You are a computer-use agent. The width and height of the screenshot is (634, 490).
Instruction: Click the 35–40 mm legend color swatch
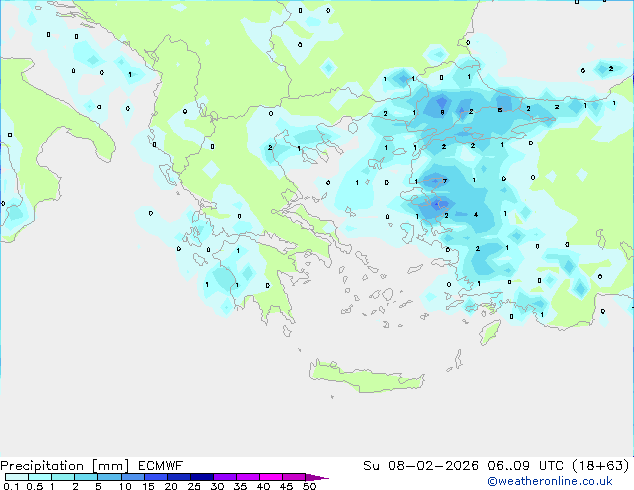click(247, 477)
